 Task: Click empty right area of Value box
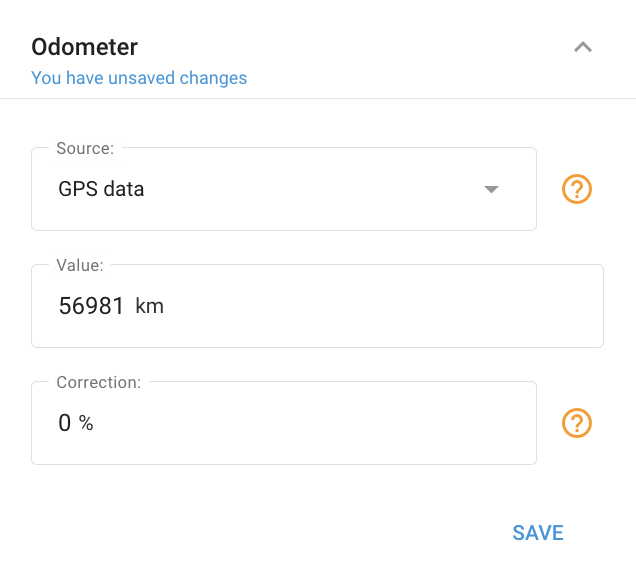point(383,306)
